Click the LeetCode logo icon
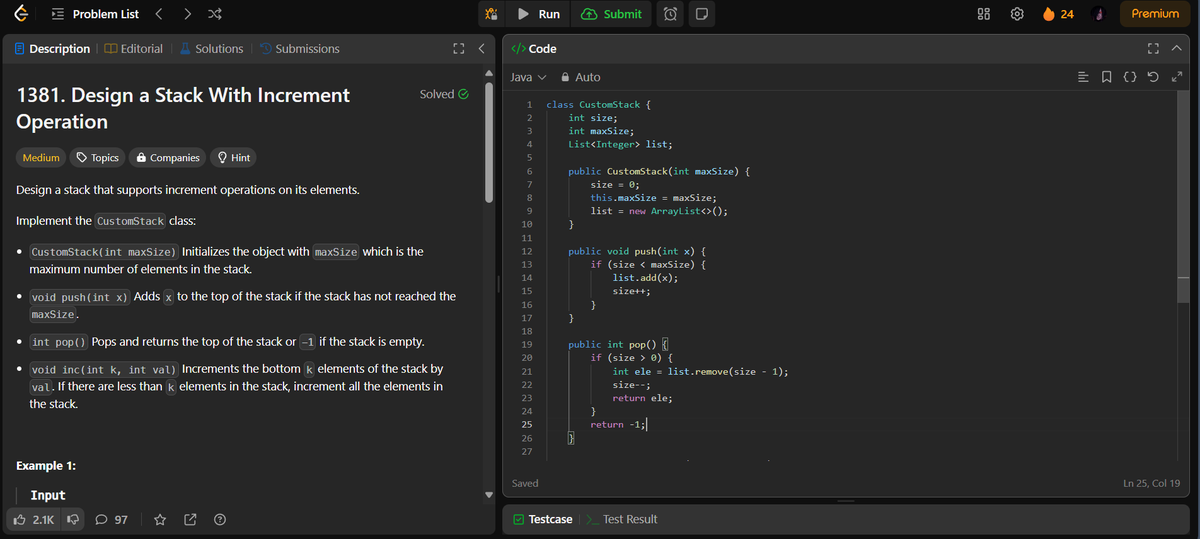 [x=21, y=14]
